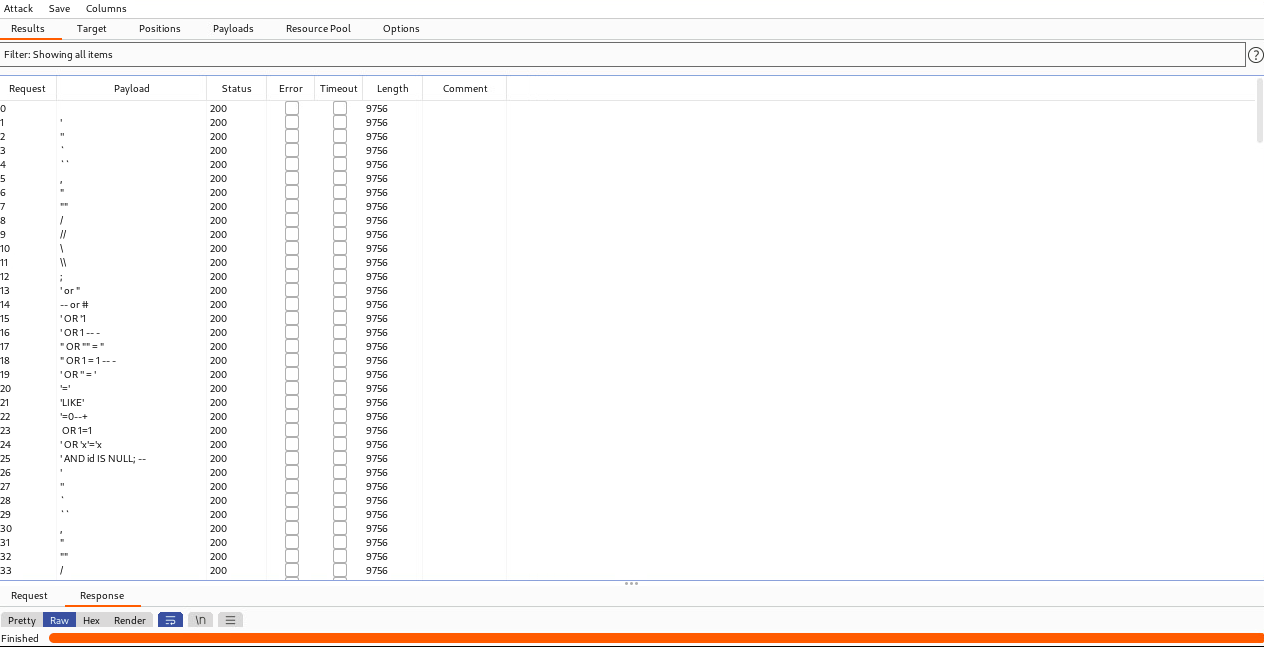
Task: Sort results by Length column header
Action: (x=392, y=89)
